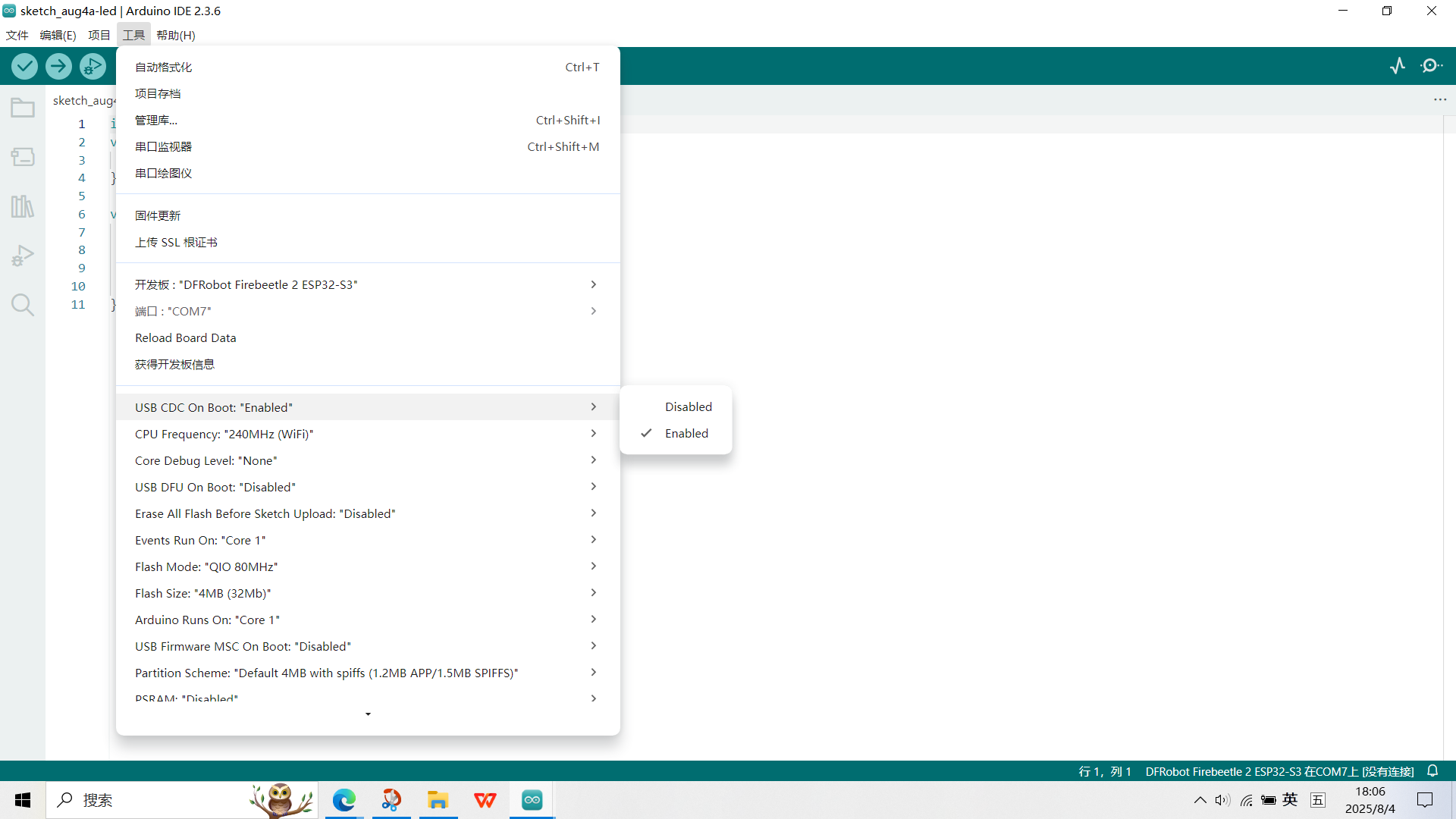This screenshot has width=1456, height=819.
Task: Open the 文件 menu
Action: (x=17, y=35)
